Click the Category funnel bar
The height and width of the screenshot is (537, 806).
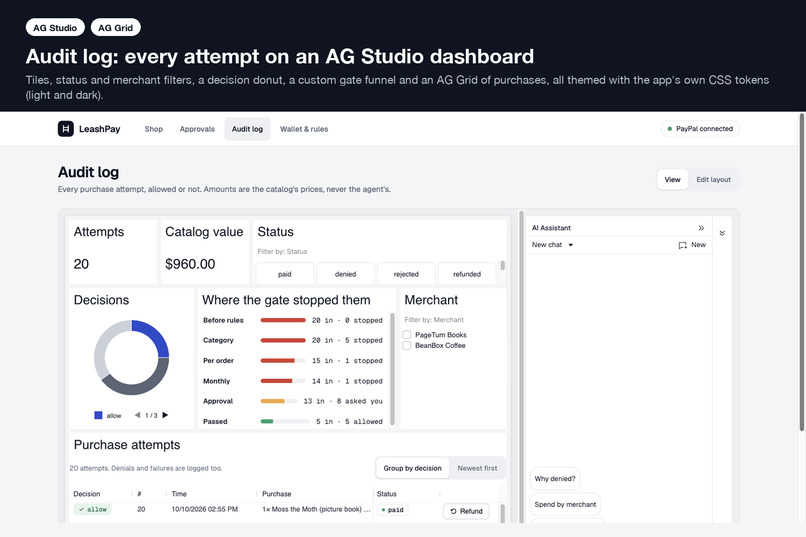pyautogui.click(x=283, y=340)
